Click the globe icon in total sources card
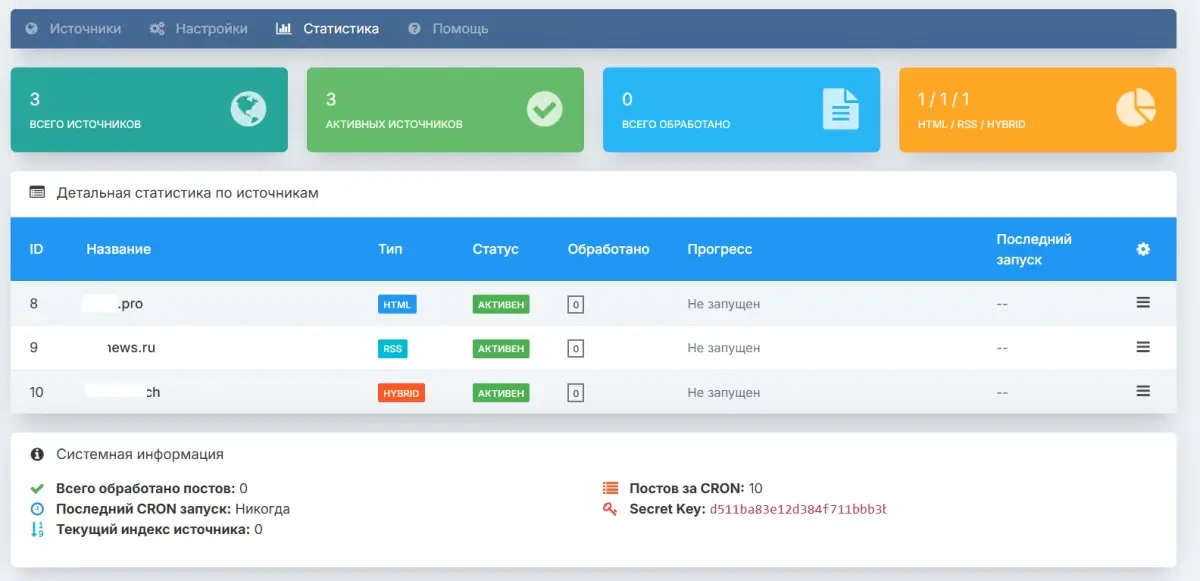The height and width of the screenshot is (581, 1200). click(248, 109)
